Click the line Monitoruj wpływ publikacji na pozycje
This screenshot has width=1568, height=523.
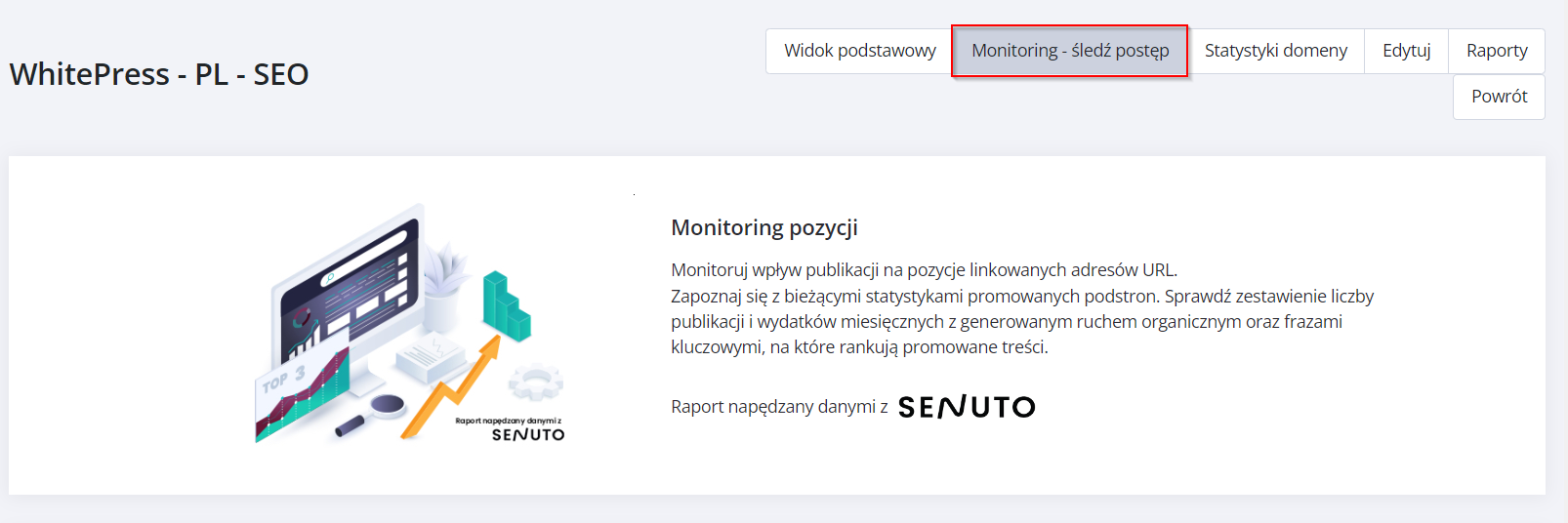924,270
